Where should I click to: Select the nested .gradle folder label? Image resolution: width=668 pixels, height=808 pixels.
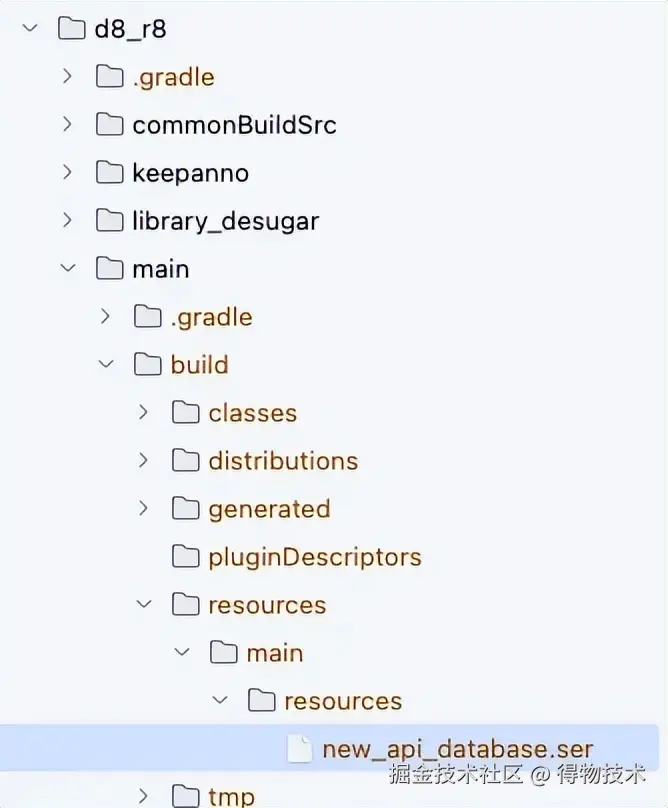[211, 317]
